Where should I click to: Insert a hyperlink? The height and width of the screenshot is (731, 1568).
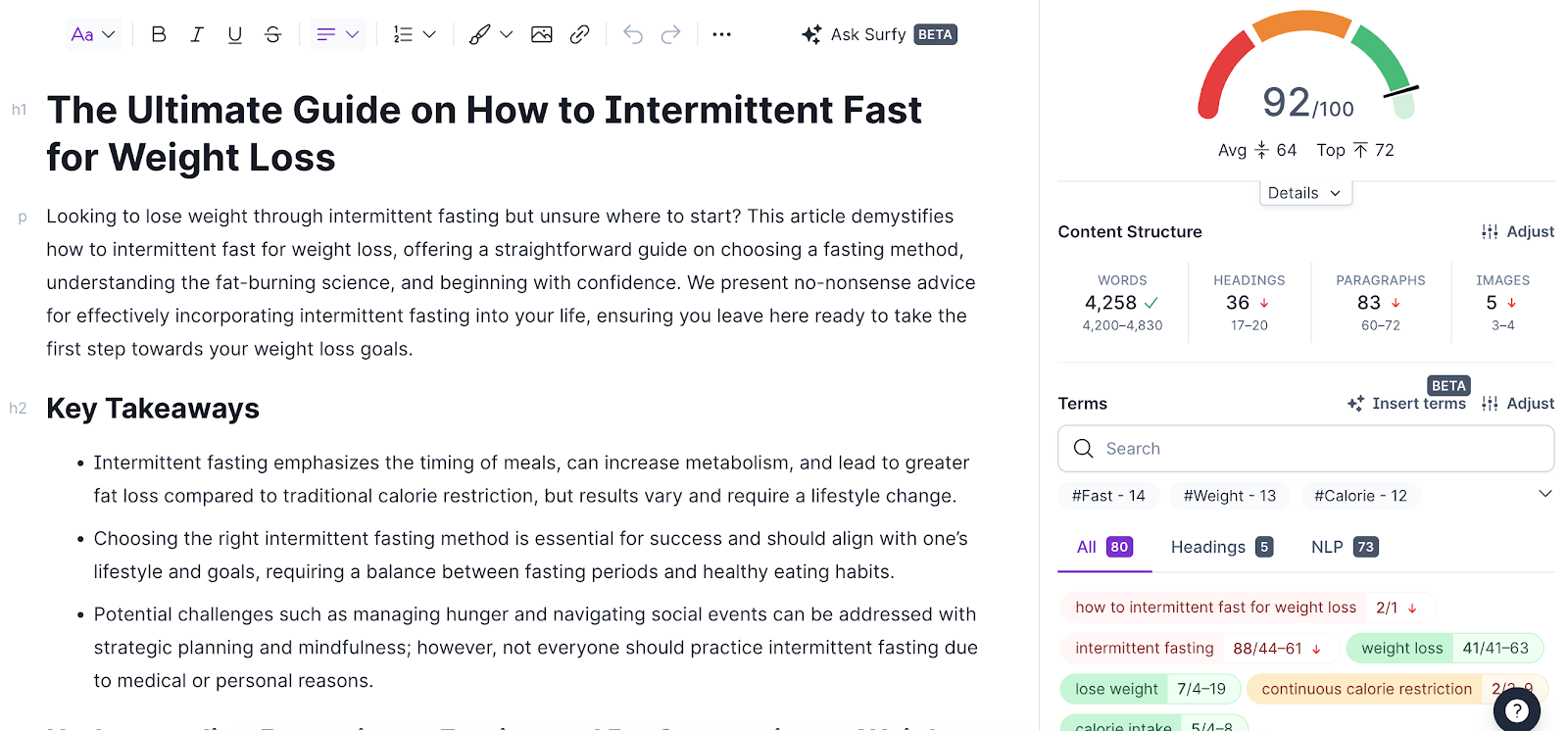[x=580, y=33]
